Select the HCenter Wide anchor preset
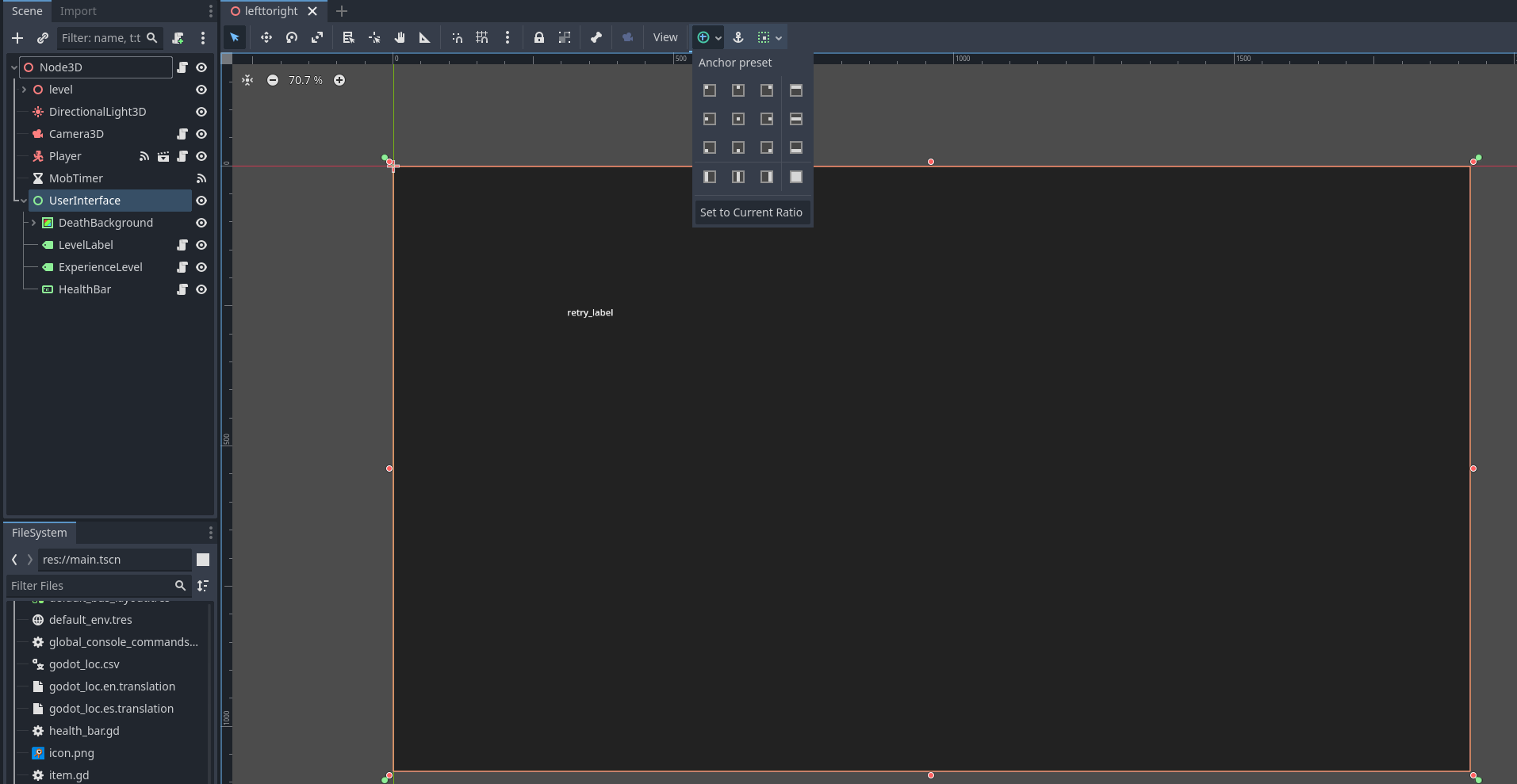The image size is (1517, 784). click(796, 119)
